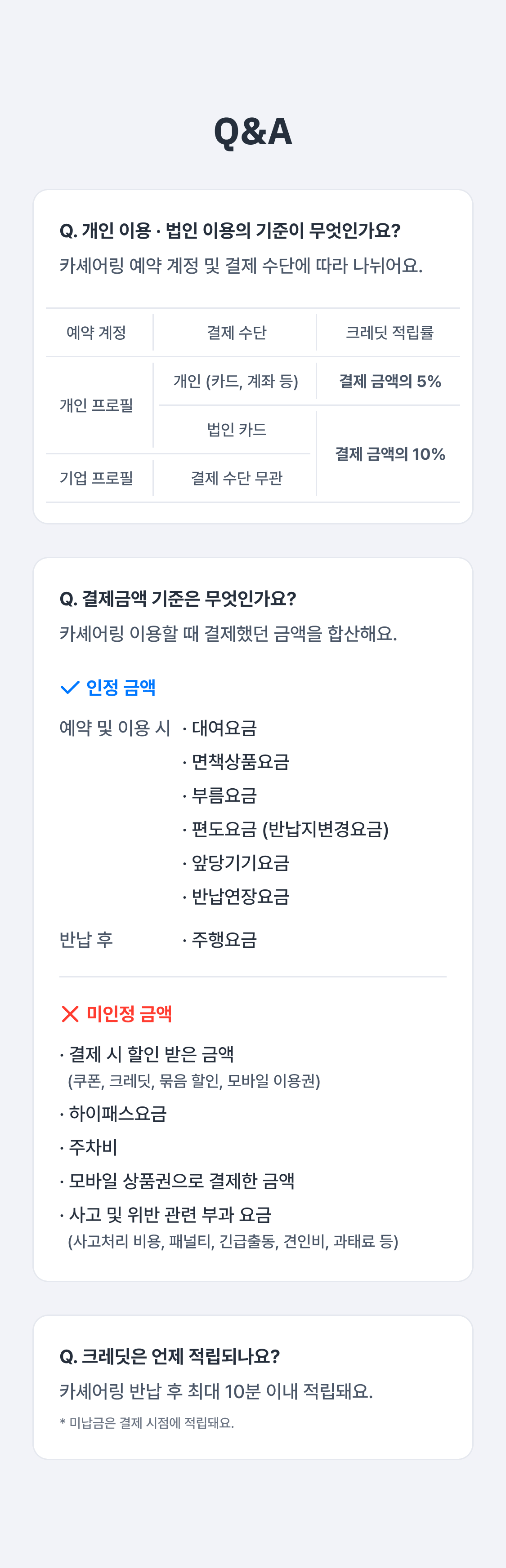Click the blue checkmark next to 인정 금액
This screenshot has height=1568, width=506.
[70, 687]
